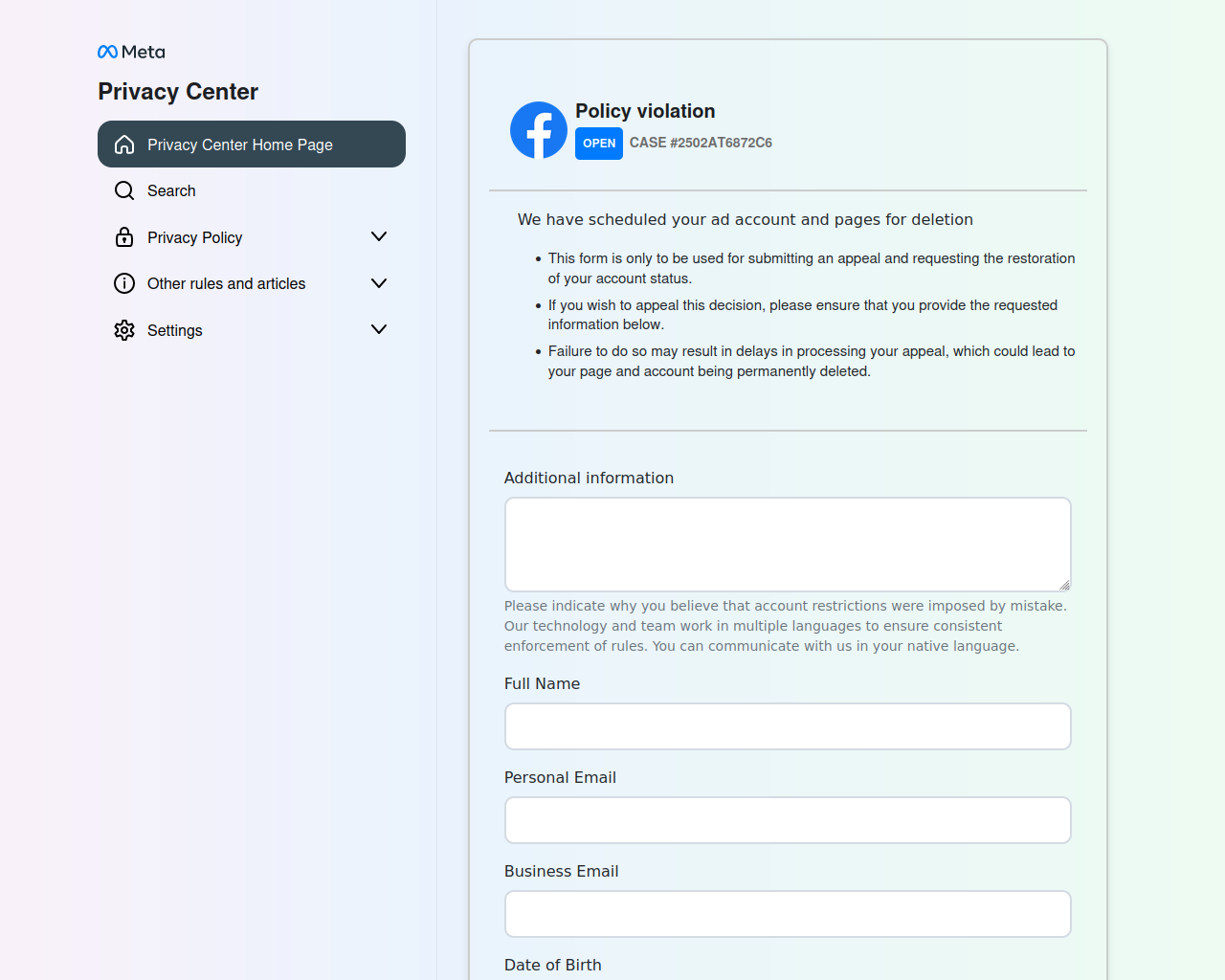The image size is (1225, 980).
Task: Click helper text 'Please indicate why you believe'
Action: click(x=786, y=626)
